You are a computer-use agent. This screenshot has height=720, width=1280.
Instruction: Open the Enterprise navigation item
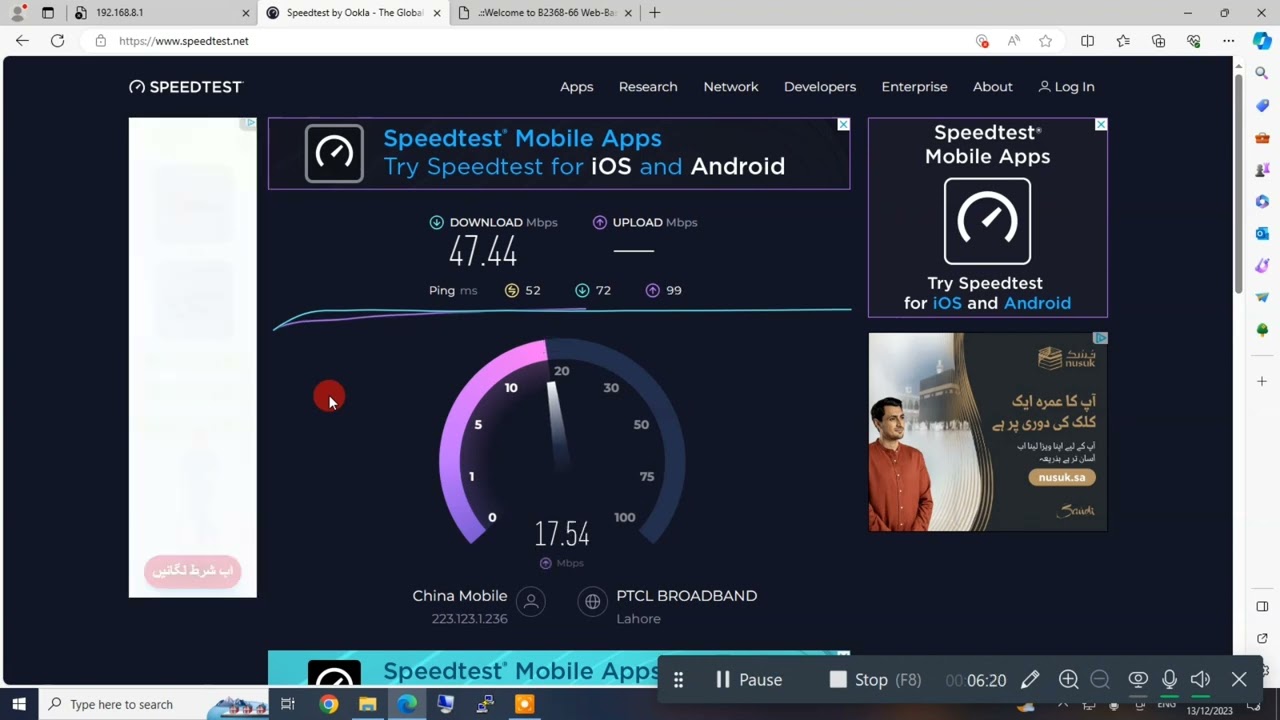point(914,87)
